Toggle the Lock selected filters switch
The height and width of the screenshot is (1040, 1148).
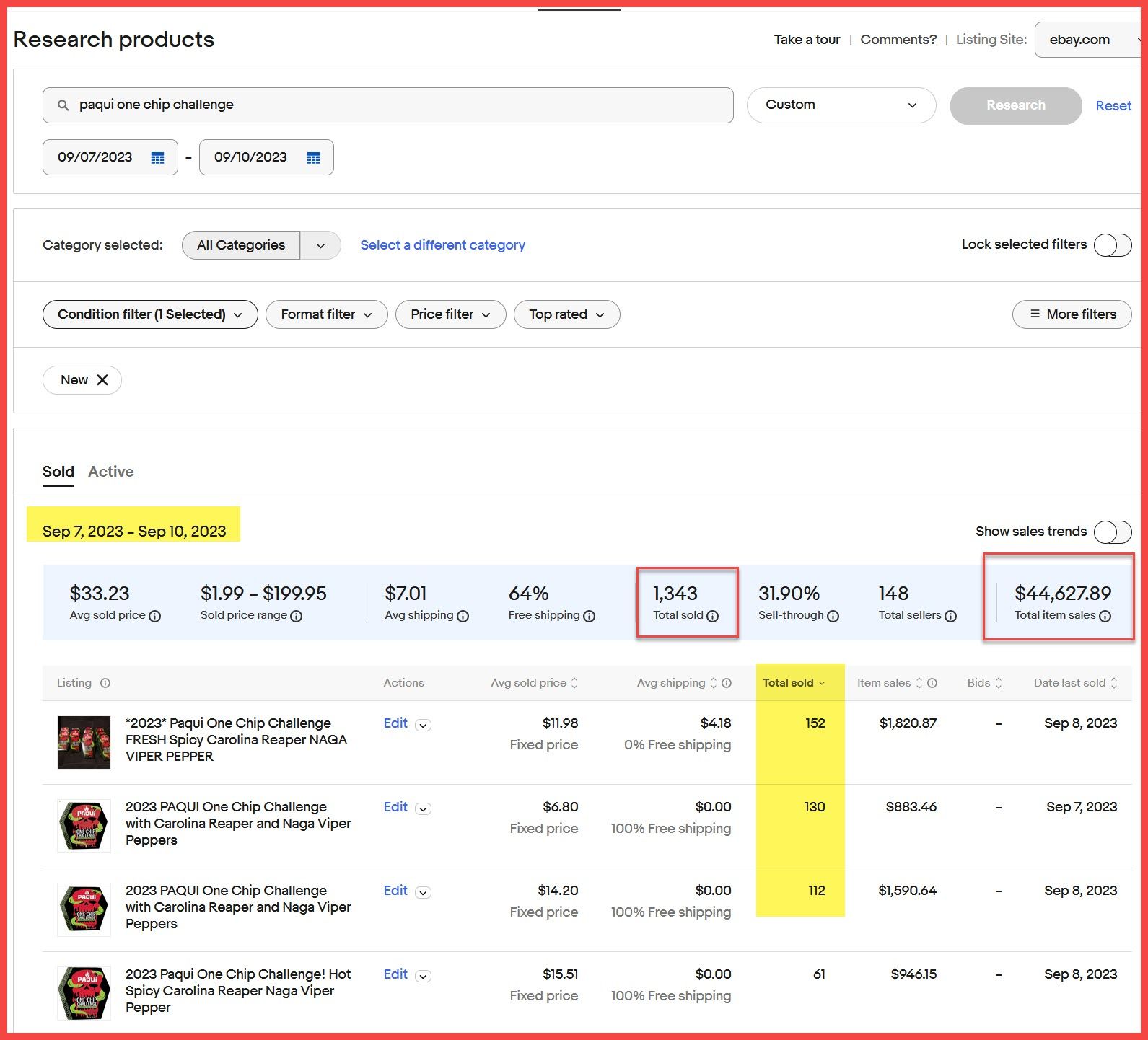(1113, 245)
